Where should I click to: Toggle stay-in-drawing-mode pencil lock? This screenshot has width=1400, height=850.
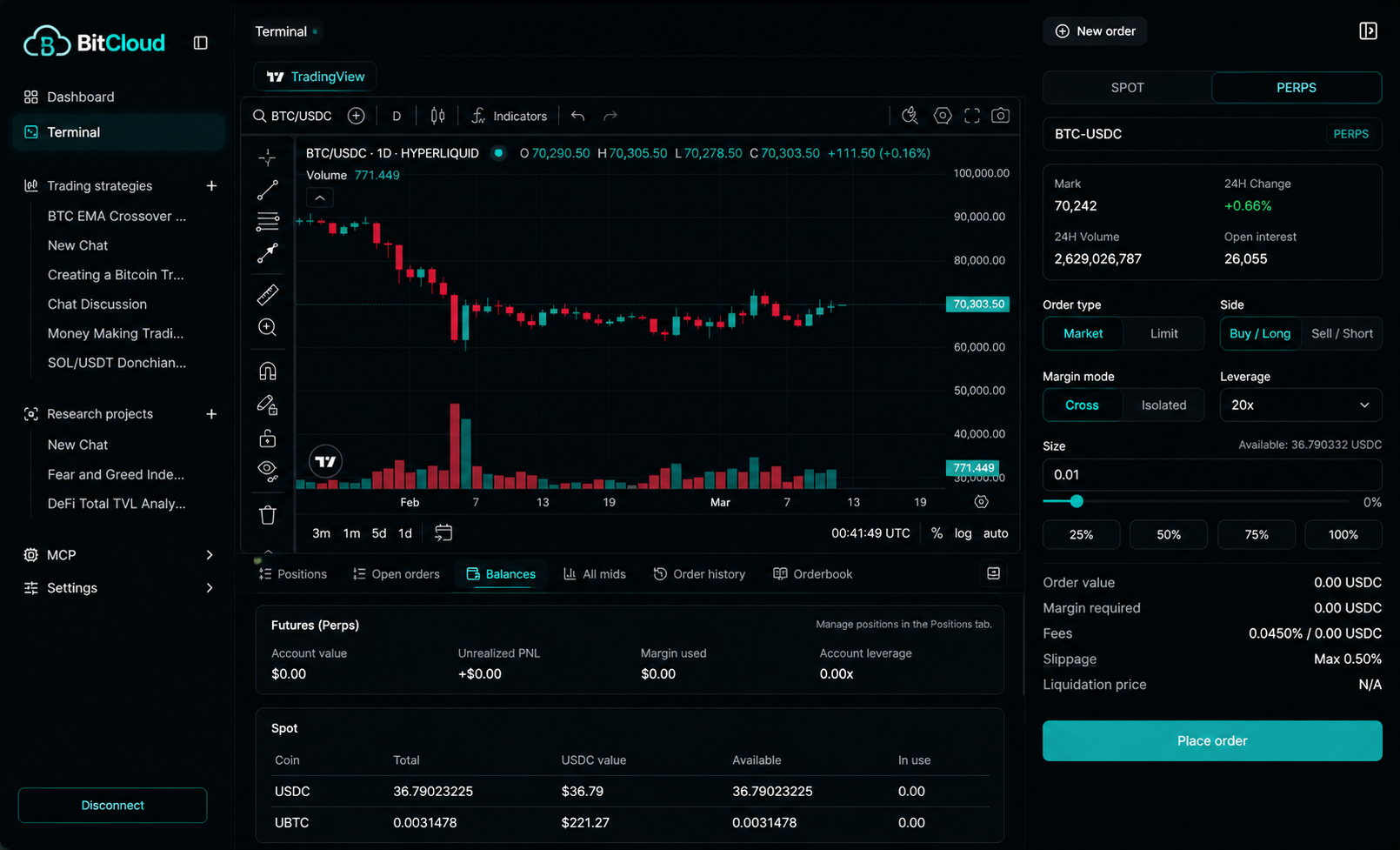point(268,405)
